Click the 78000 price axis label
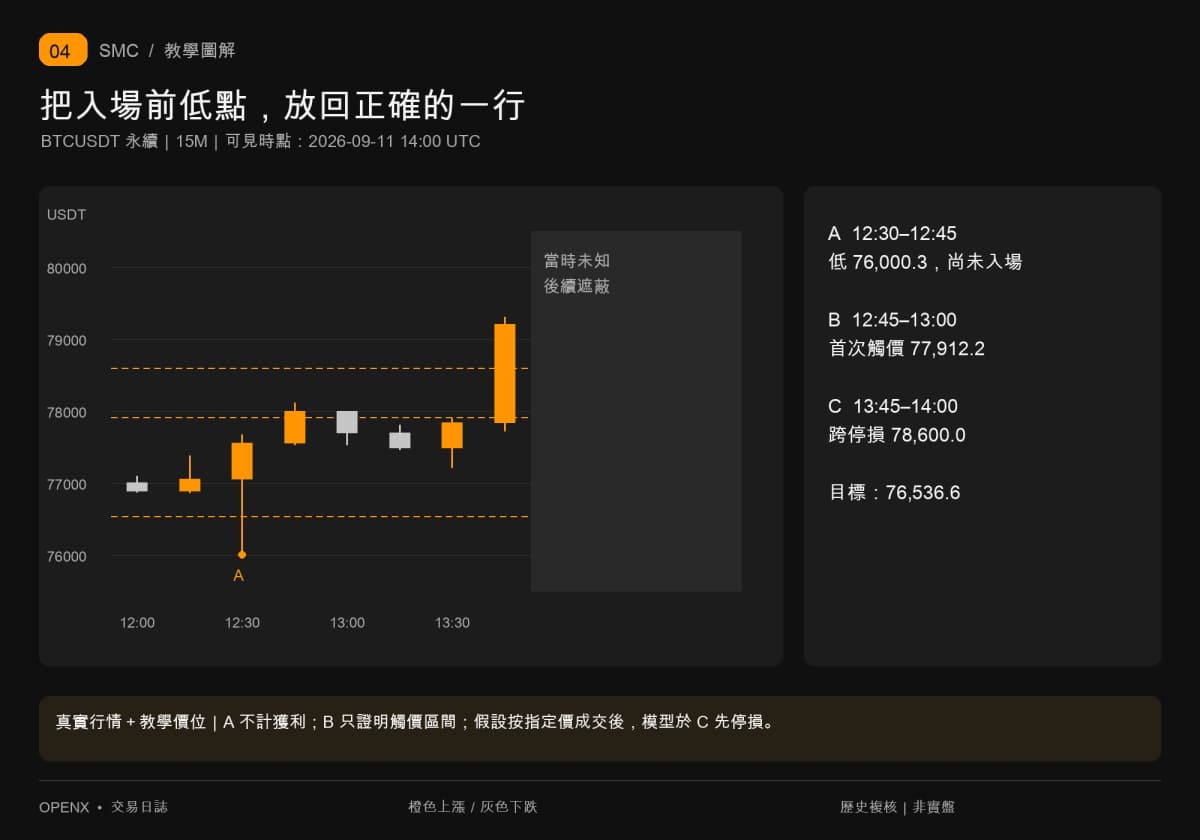This screenshot has width=1200, height=840. click(x=67, y=412)
